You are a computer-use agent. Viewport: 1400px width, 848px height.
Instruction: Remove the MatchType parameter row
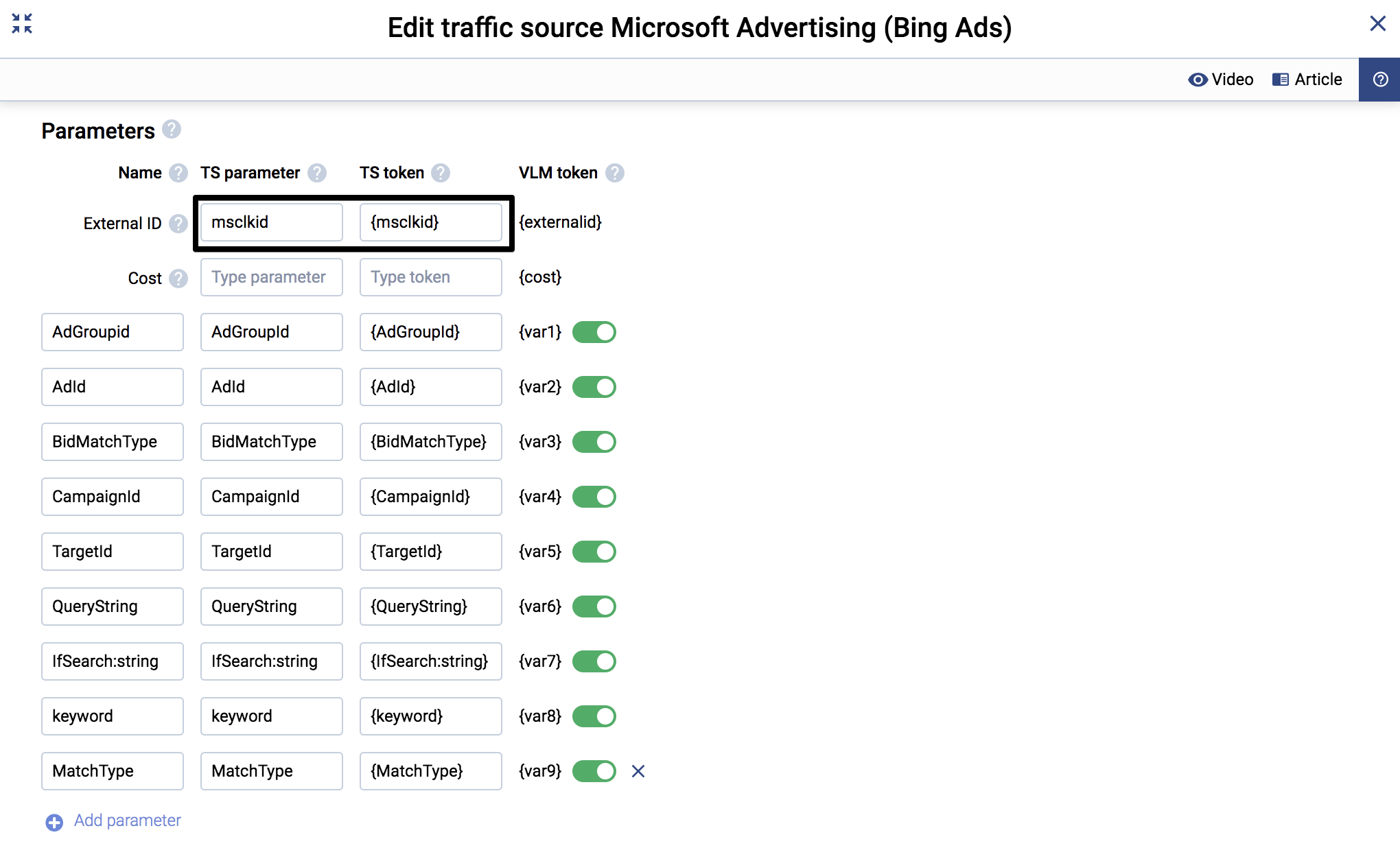point(638,771)
